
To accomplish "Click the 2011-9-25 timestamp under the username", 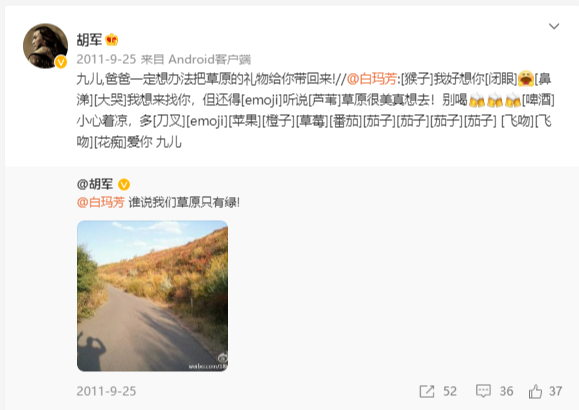I will coord(106,59).
